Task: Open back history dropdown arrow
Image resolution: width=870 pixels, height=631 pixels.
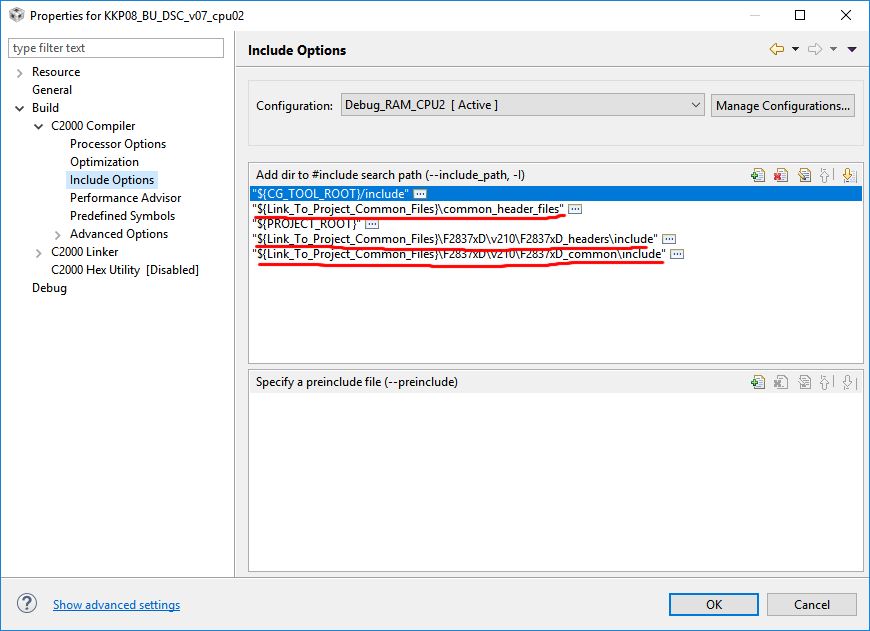Action: (x=795, y=49)
